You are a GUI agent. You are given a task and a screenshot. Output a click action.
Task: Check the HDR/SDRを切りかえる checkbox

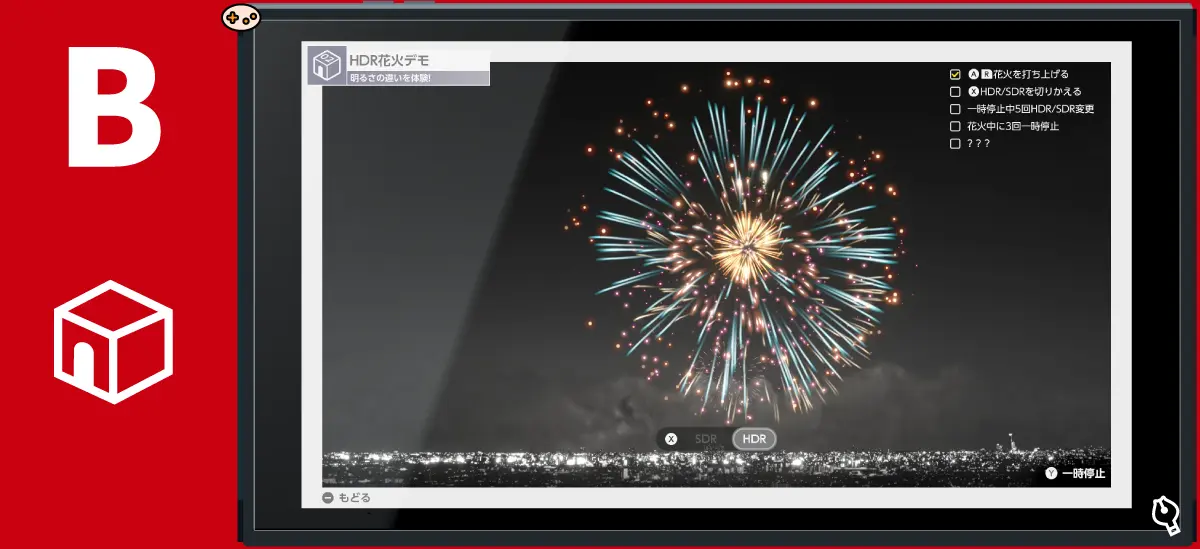coord(955,92)
